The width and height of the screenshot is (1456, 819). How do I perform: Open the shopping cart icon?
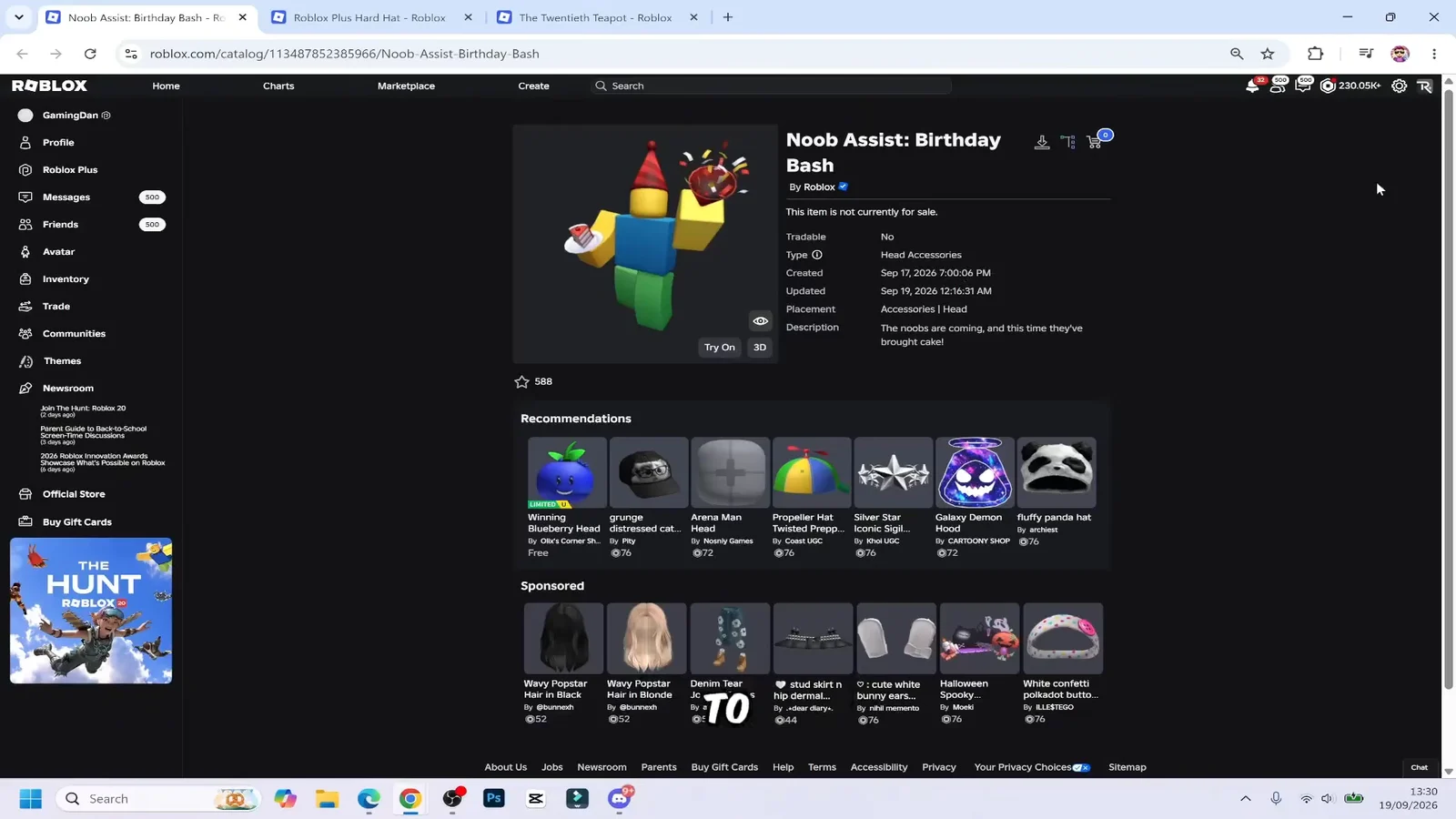[1096, 141]
